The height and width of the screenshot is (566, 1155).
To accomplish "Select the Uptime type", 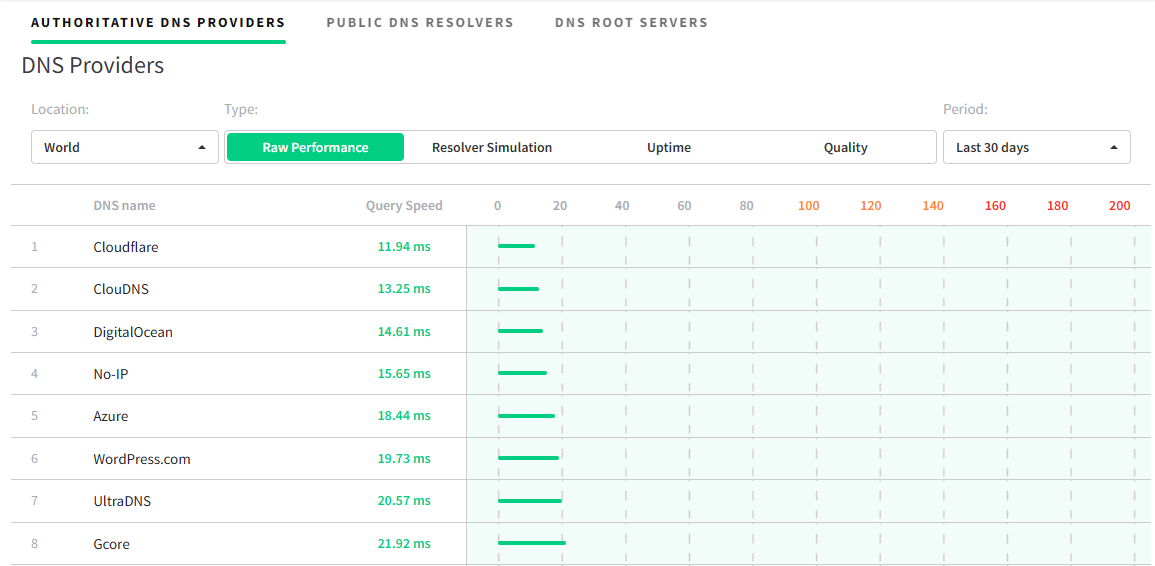I will [669, 147].
